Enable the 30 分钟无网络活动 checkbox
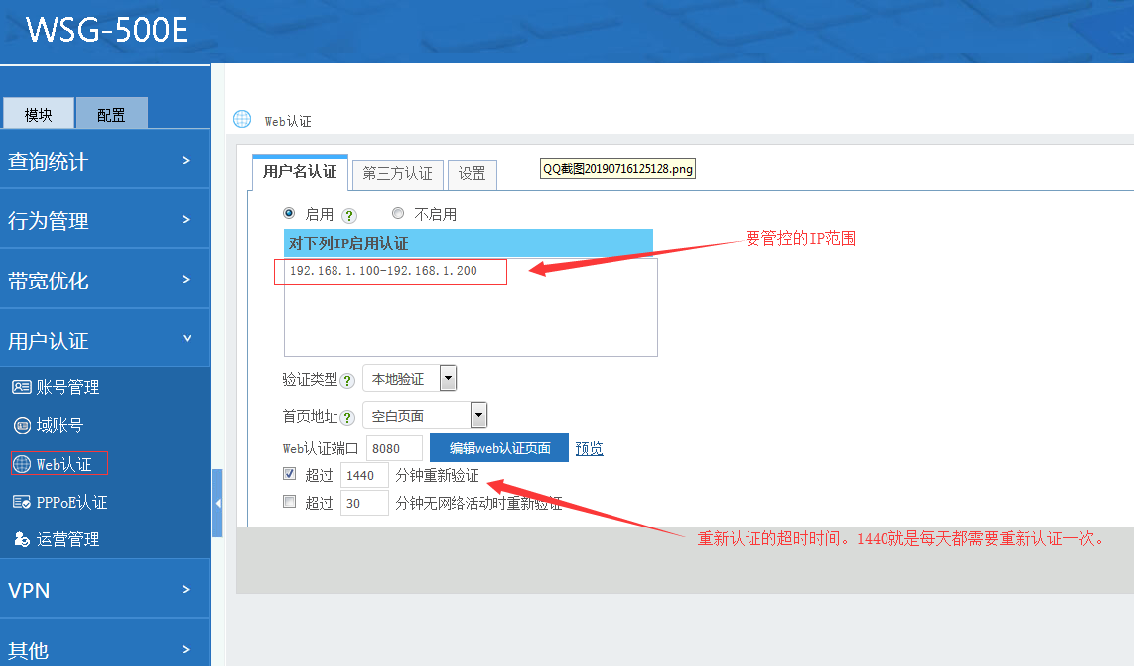1135x667 pixels. 290,502
